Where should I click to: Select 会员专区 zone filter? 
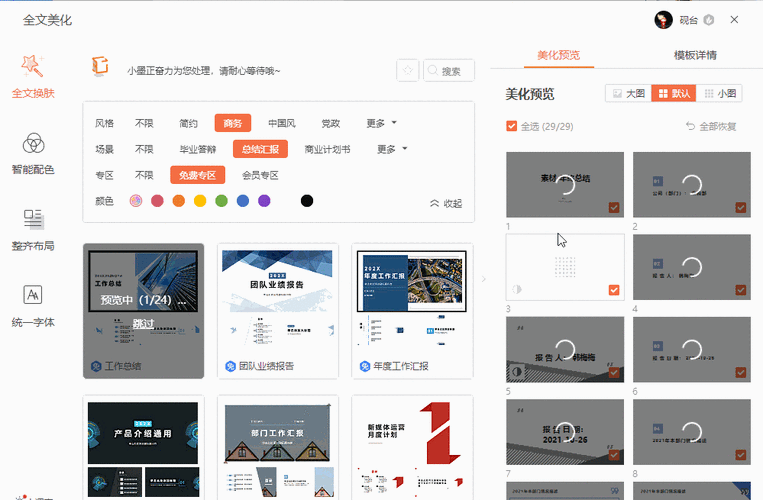(x=260, y=175)
